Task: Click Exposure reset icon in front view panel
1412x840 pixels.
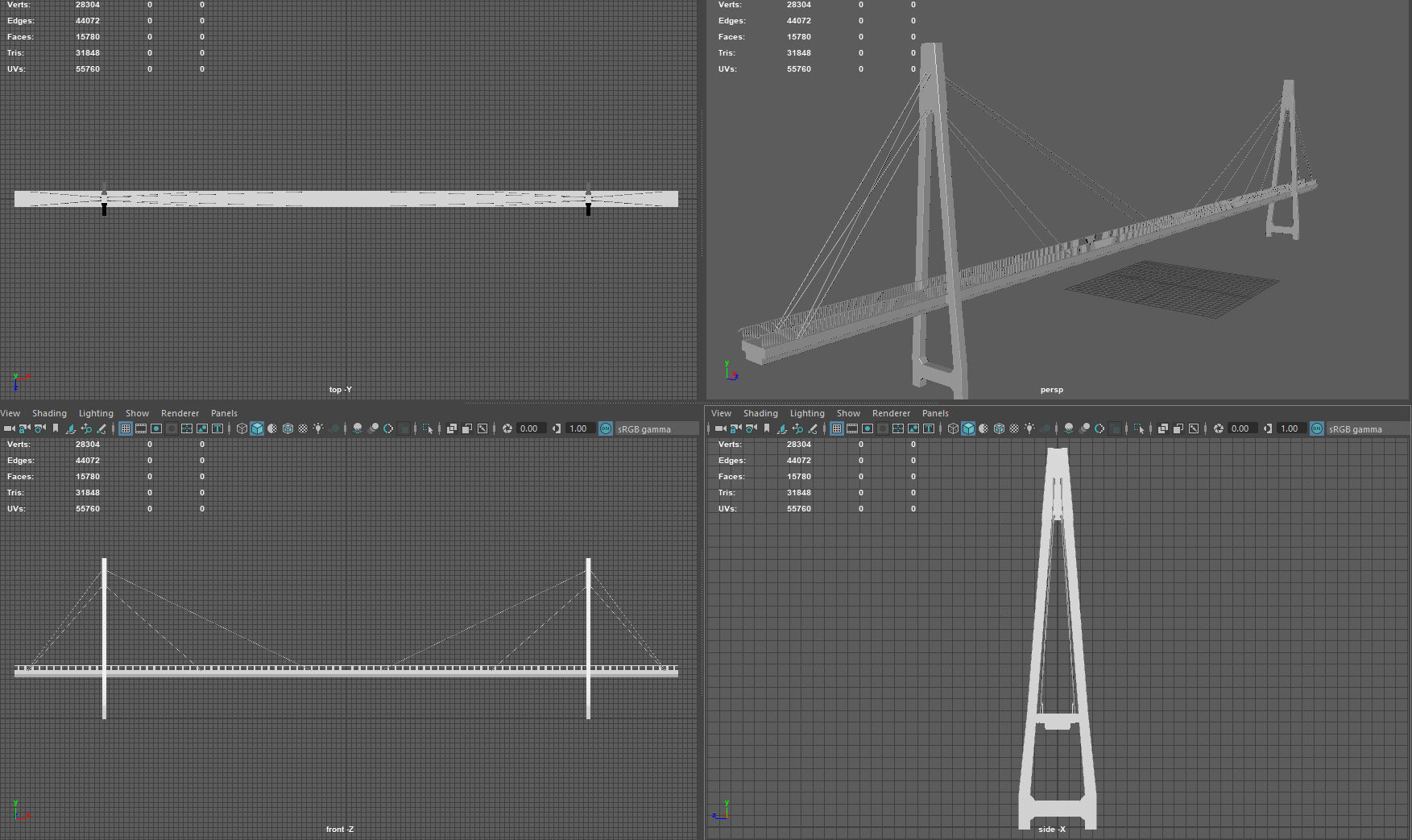Action: [507, 428]
